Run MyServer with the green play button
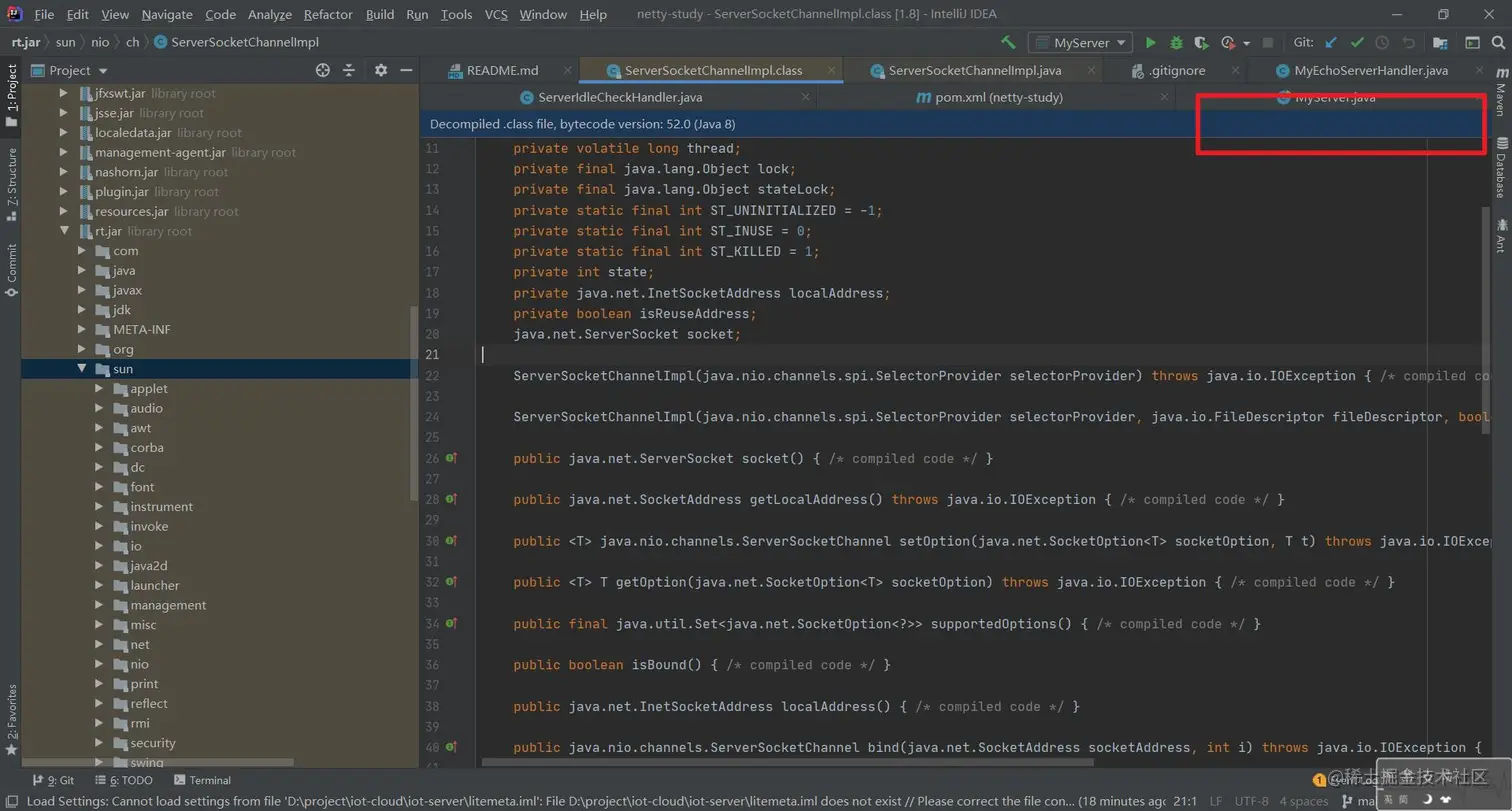Screen dimensions: 1512x811 click(1150, 43)
